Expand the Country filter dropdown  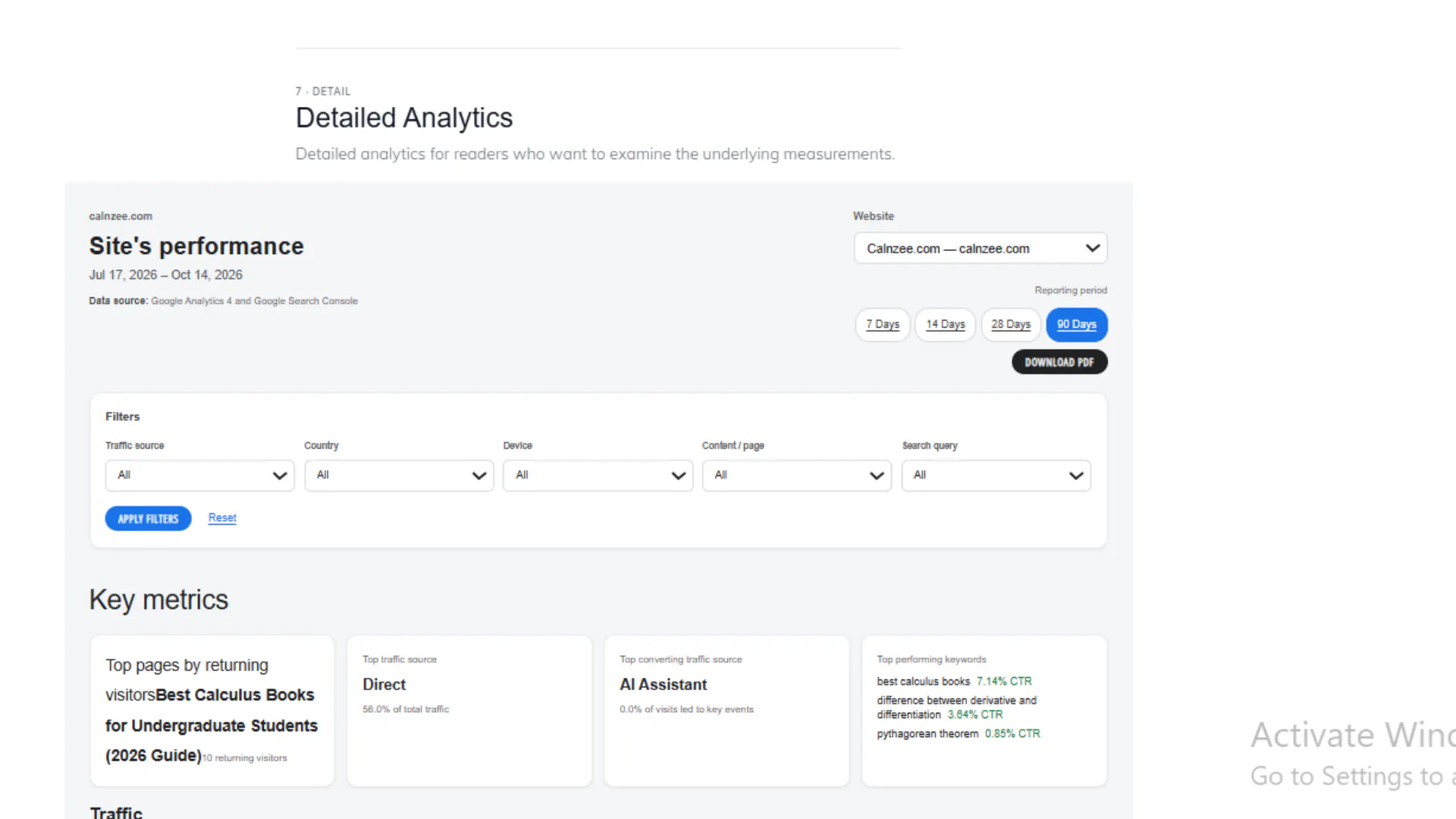pyautogui.click(x=399, y=475)
